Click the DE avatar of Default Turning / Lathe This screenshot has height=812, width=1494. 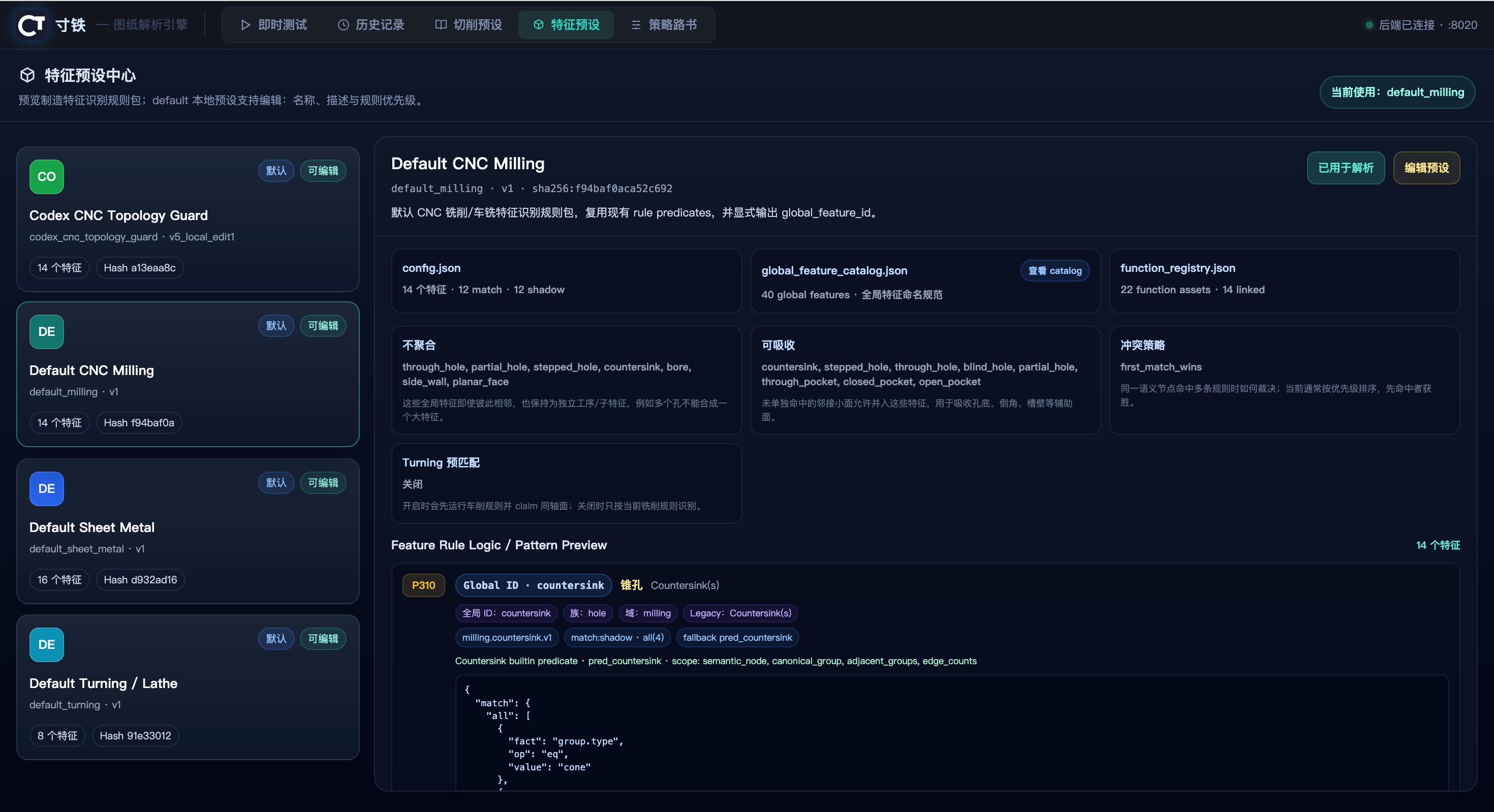46,645
